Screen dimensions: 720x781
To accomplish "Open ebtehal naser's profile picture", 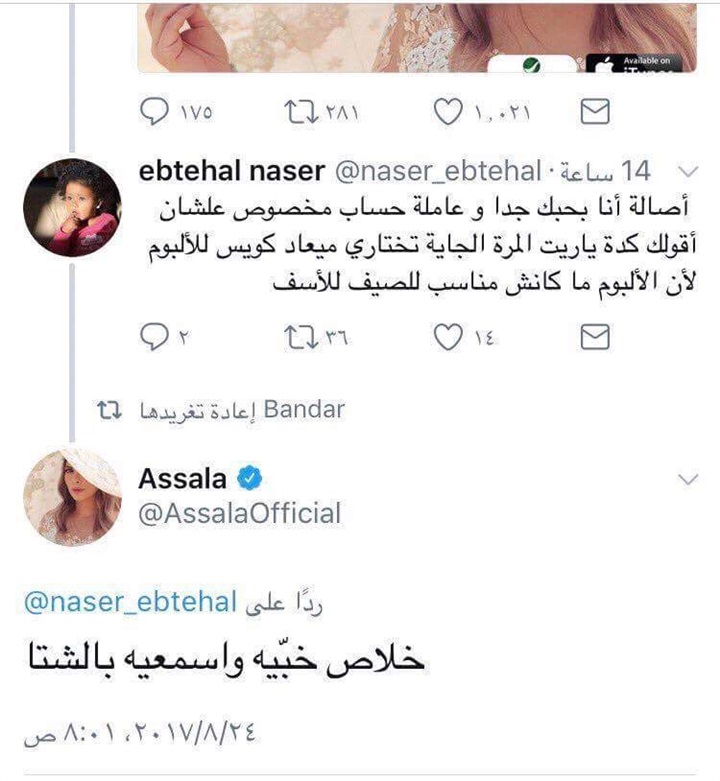I will (72, 208).
